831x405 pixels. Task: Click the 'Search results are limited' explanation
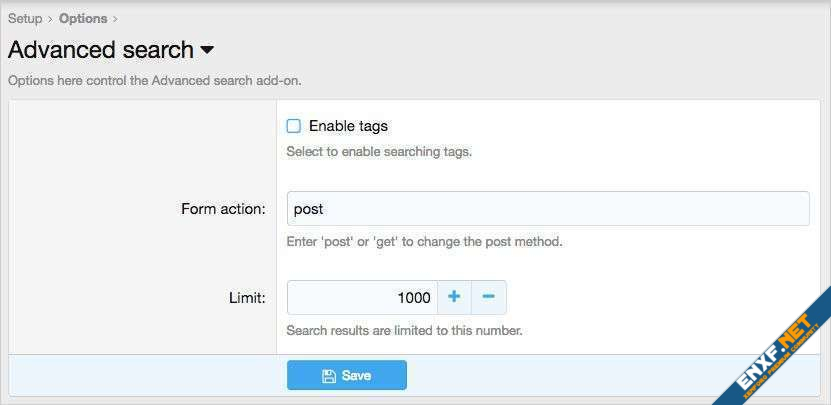(404, 329)
